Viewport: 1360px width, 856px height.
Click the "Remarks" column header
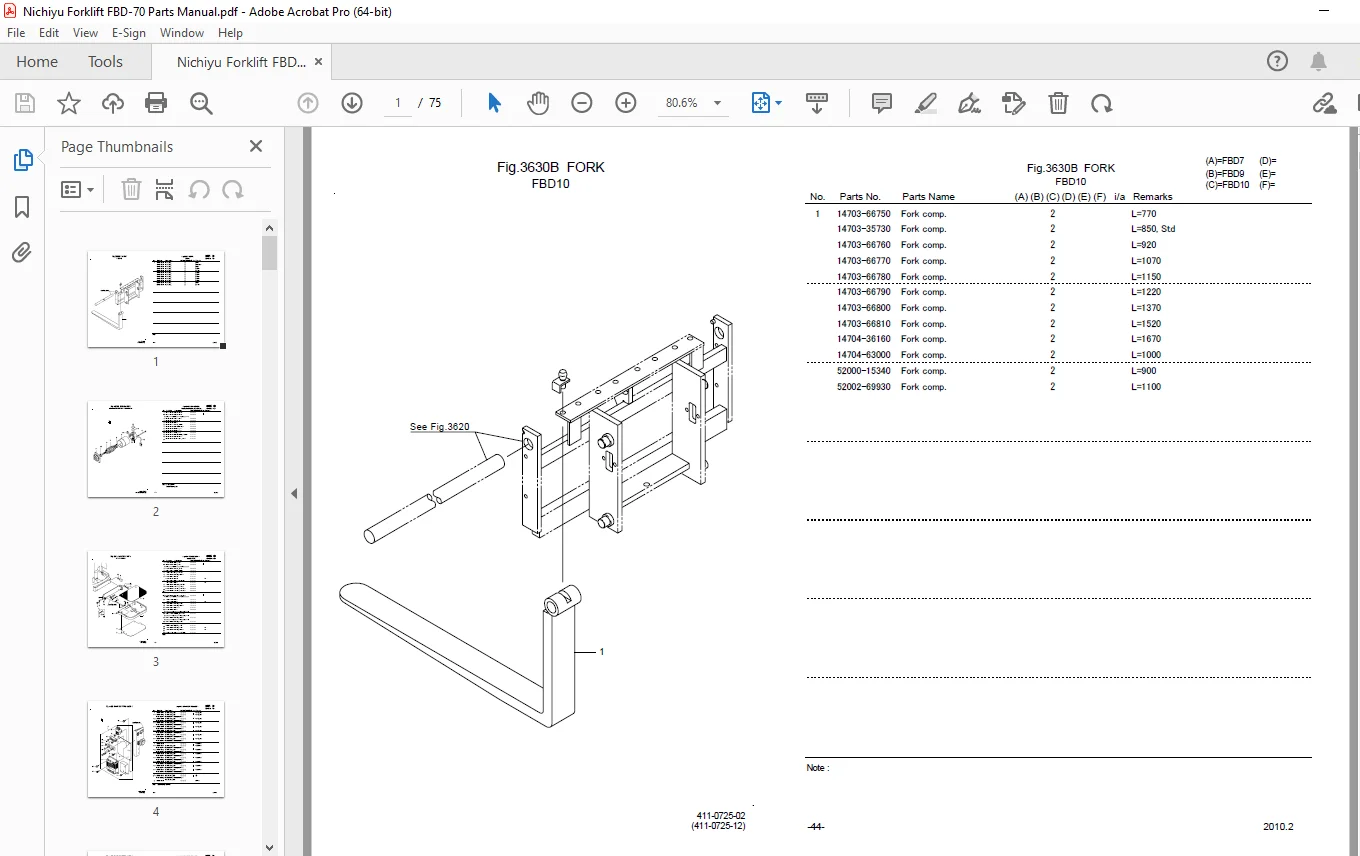[1152, 197]
